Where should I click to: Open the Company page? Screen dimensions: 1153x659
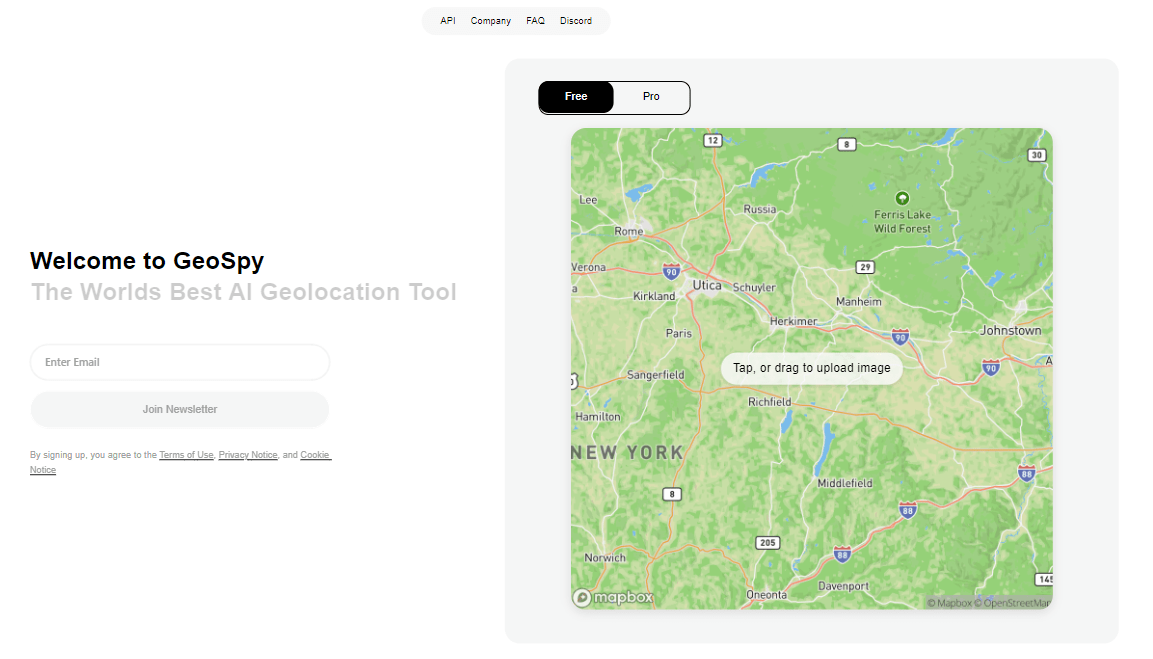pyautogui.click(x=490, y=20)
